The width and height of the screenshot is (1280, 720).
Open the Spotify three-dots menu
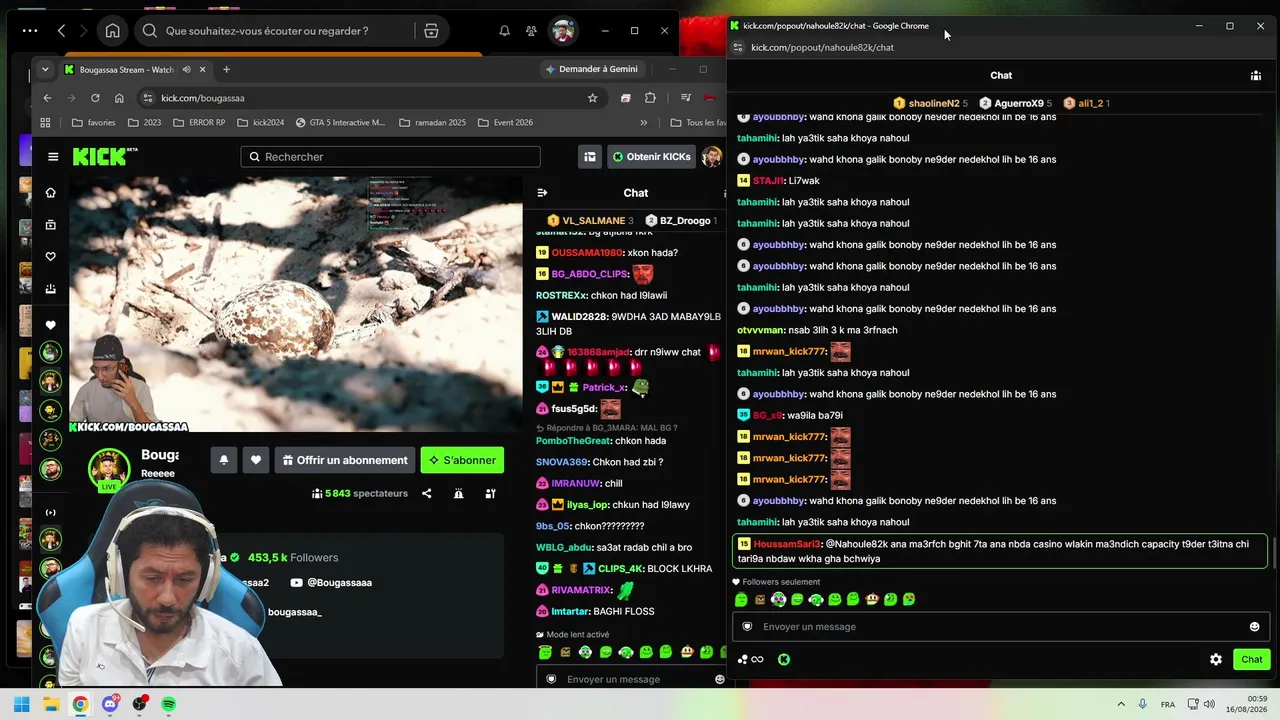pos(30,31)
